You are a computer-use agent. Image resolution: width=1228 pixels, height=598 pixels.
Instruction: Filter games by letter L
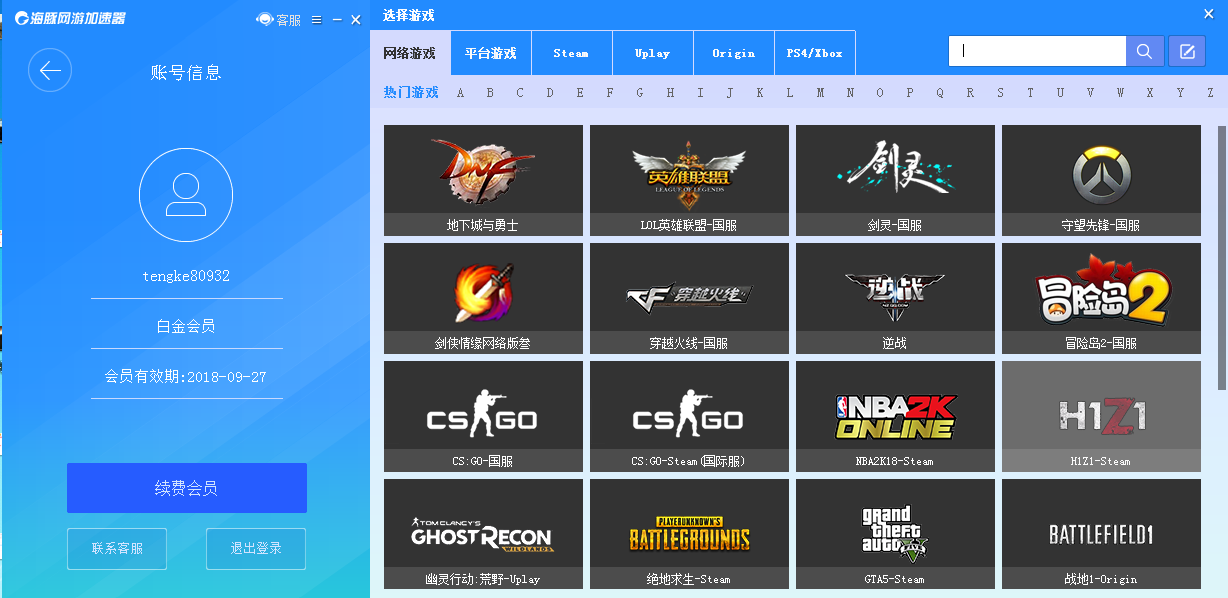[790, 93]
